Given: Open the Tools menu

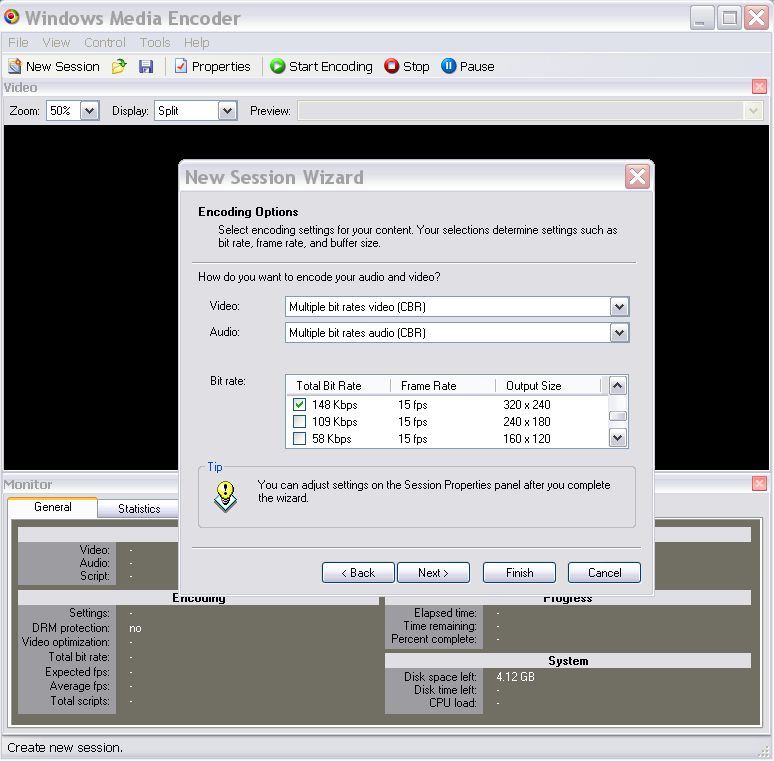Looking at the screenshot, I should click(155, 43).
